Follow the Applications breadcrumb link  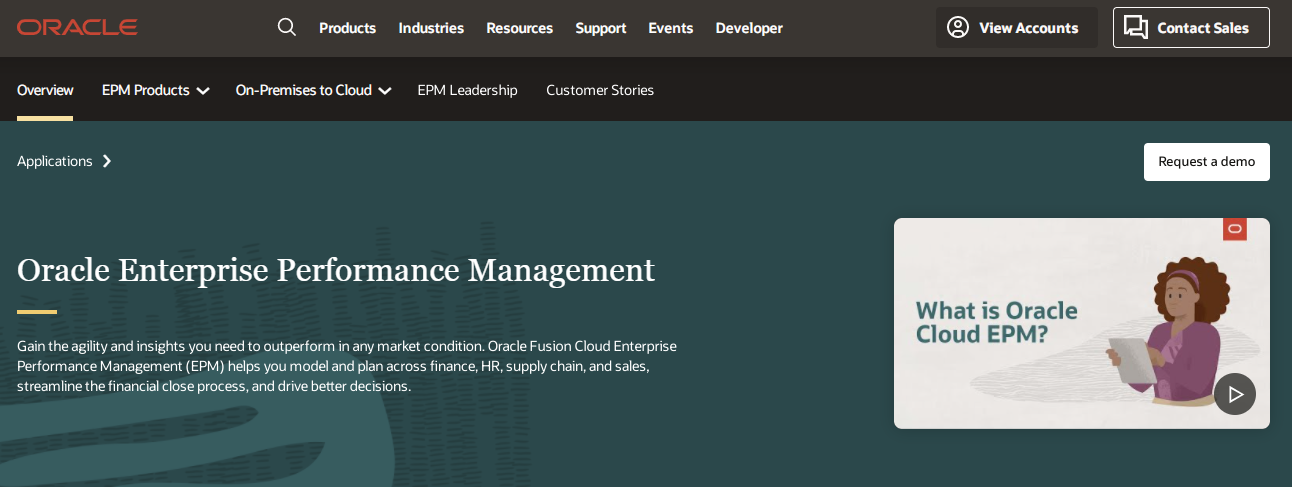click(x=55, y=161)
